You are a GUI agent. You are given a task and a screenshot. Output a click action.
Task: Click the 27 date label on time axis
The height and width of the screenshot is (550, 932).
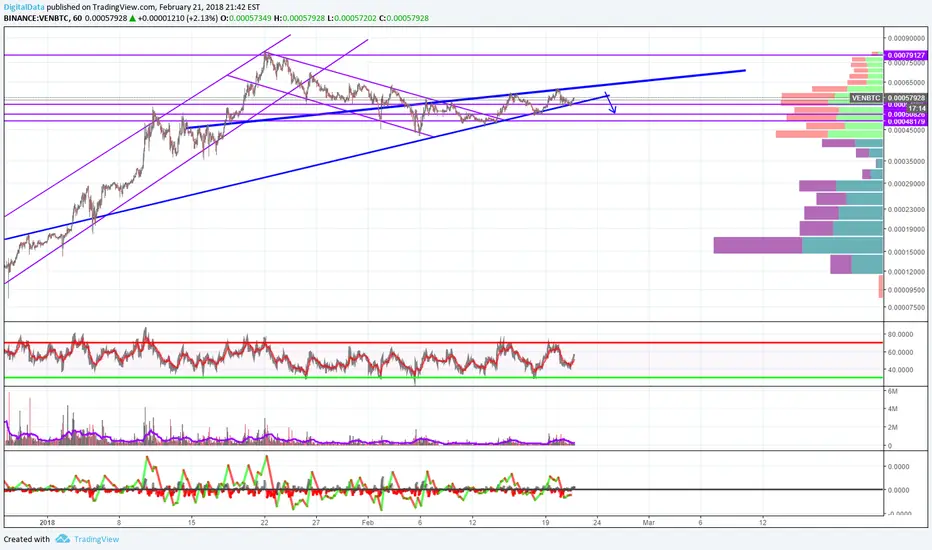point(316,523)
